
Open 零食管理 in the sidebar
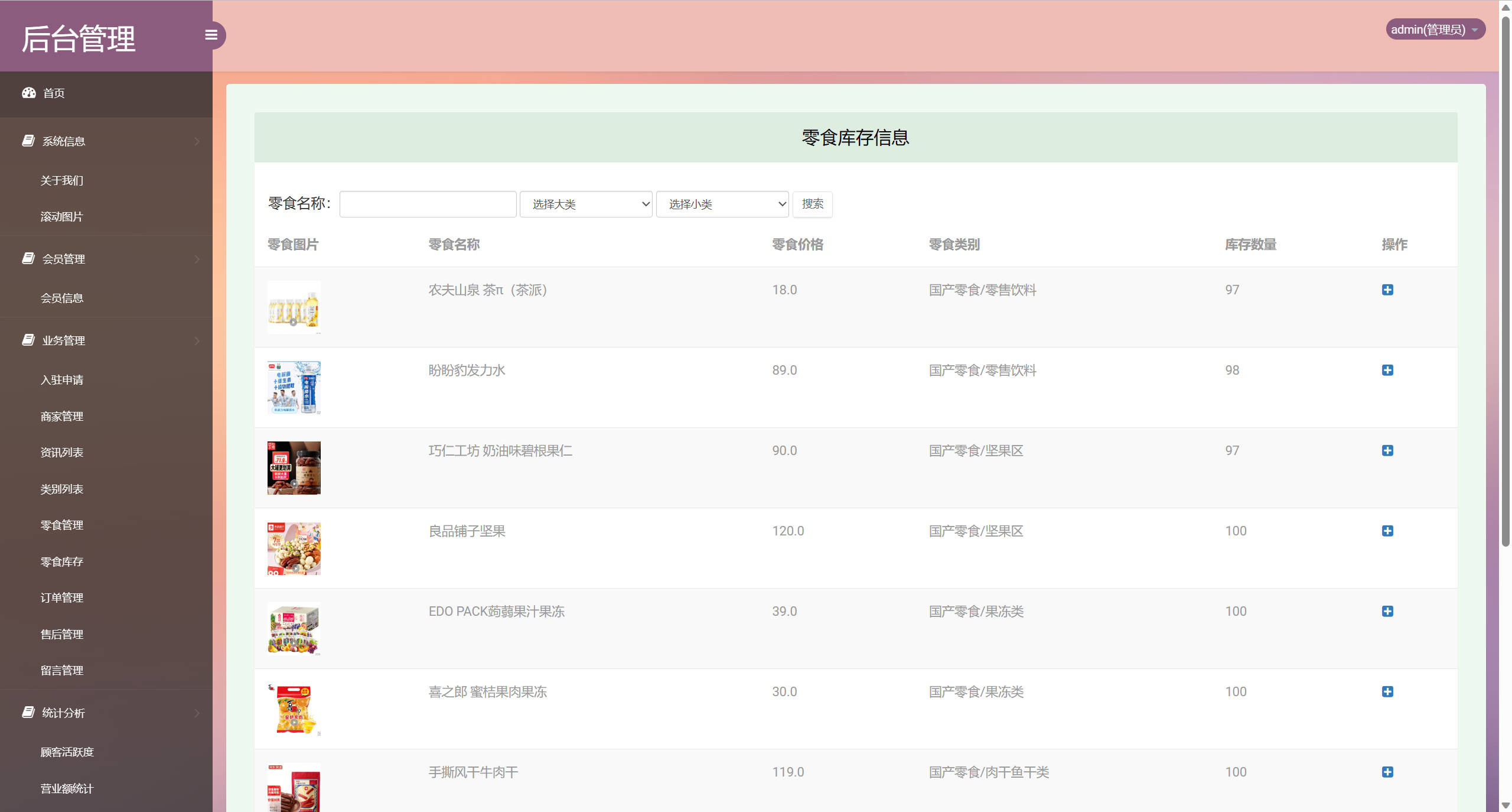pyautogui.click(x=62, y=525)
